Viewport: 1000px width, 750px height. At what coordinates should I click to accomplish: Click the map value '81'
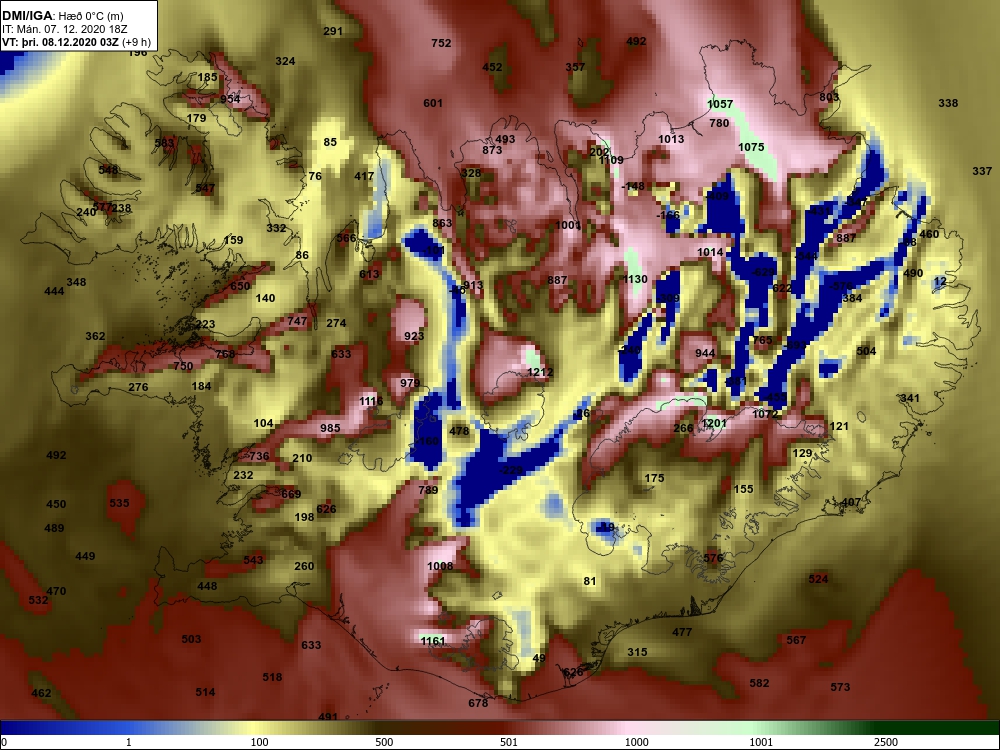coord(590,580)
